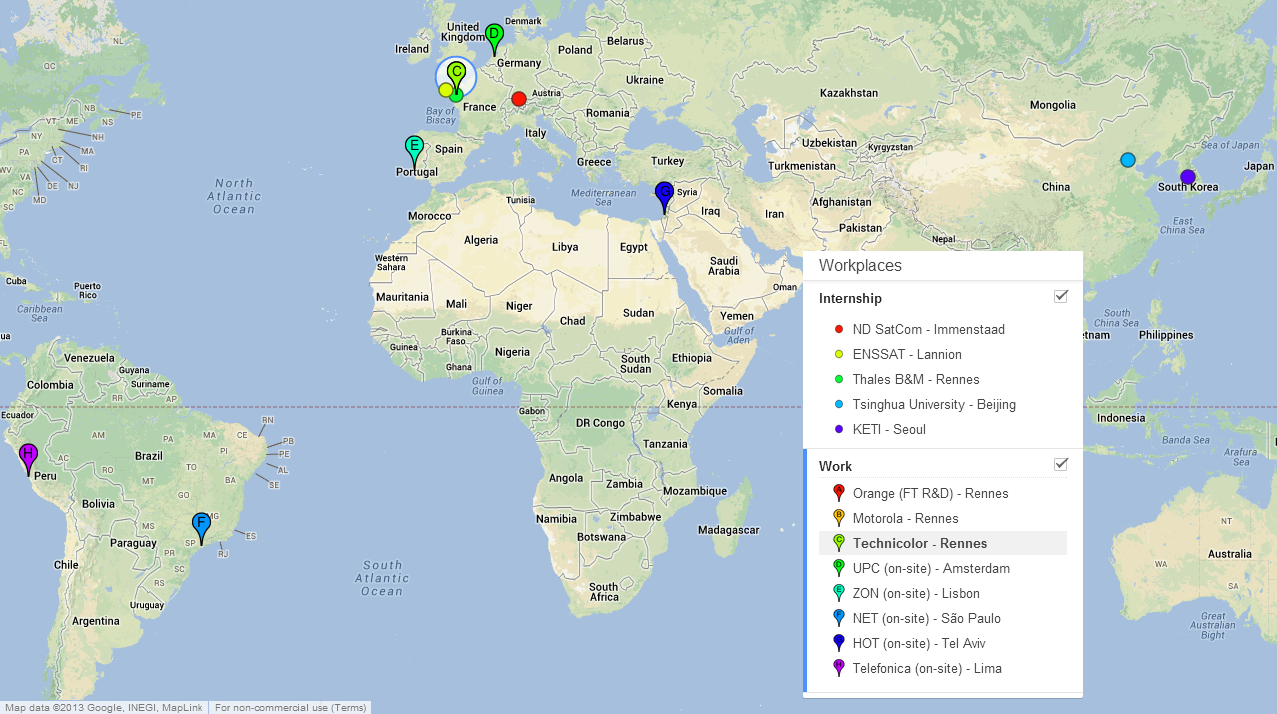Select KETI - Seoul entry
The width and height of the screenshot is (1277, 714).
click(888, 430)
